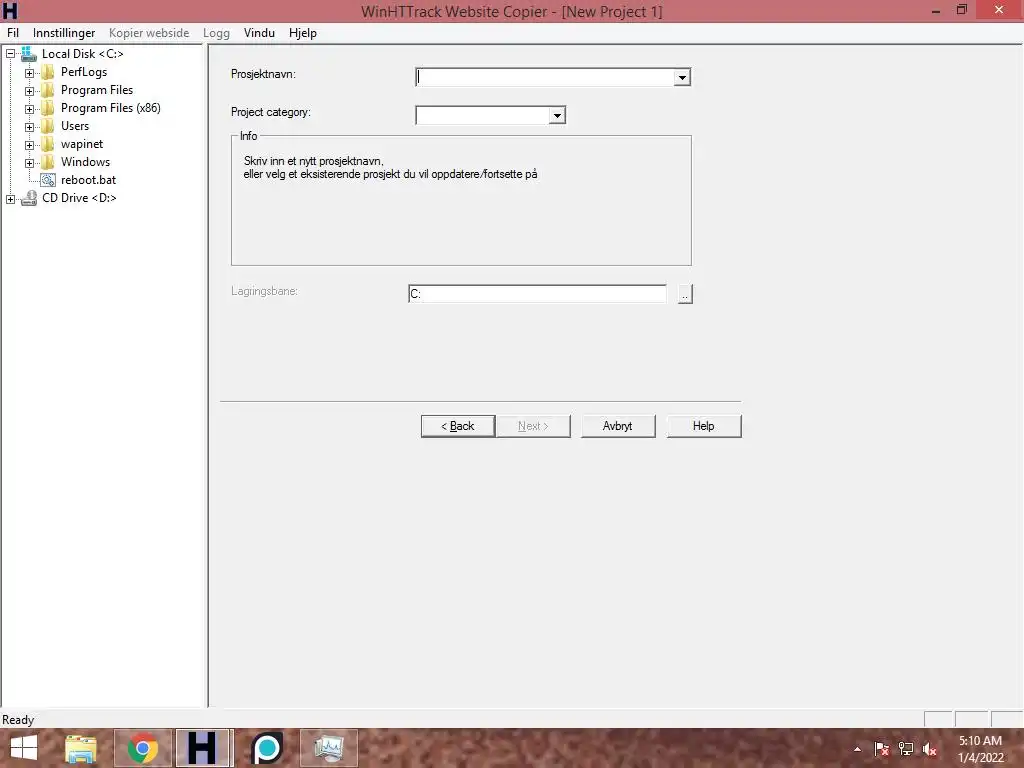Expand the Program Files (x86) tree node

[x=29, y=109]
